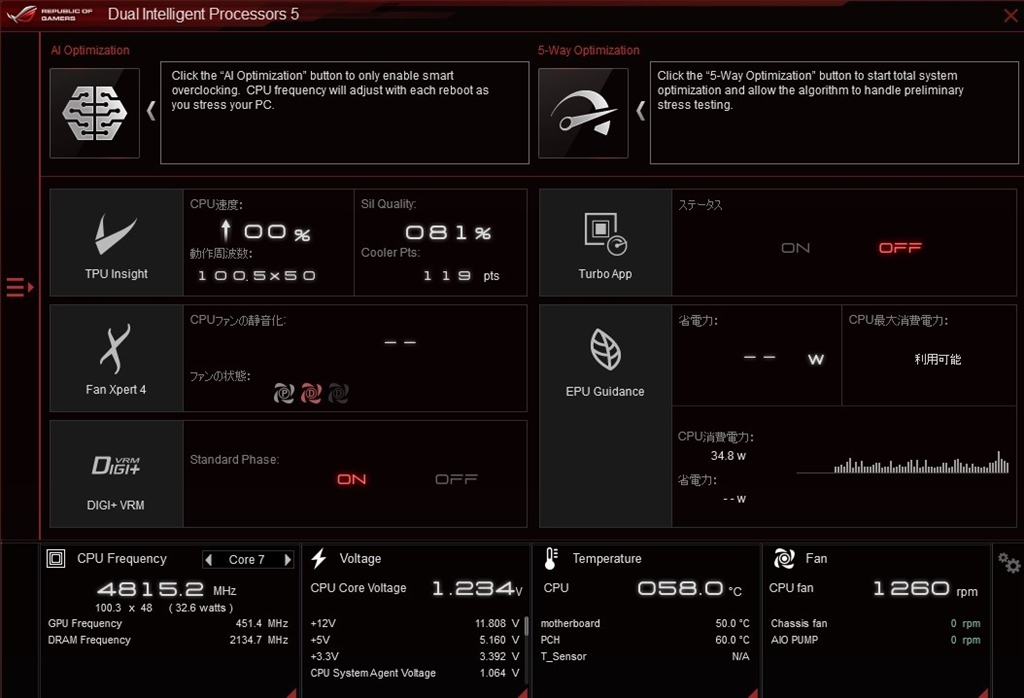Click the 利用可能 CPU max power text

(938, 359)
